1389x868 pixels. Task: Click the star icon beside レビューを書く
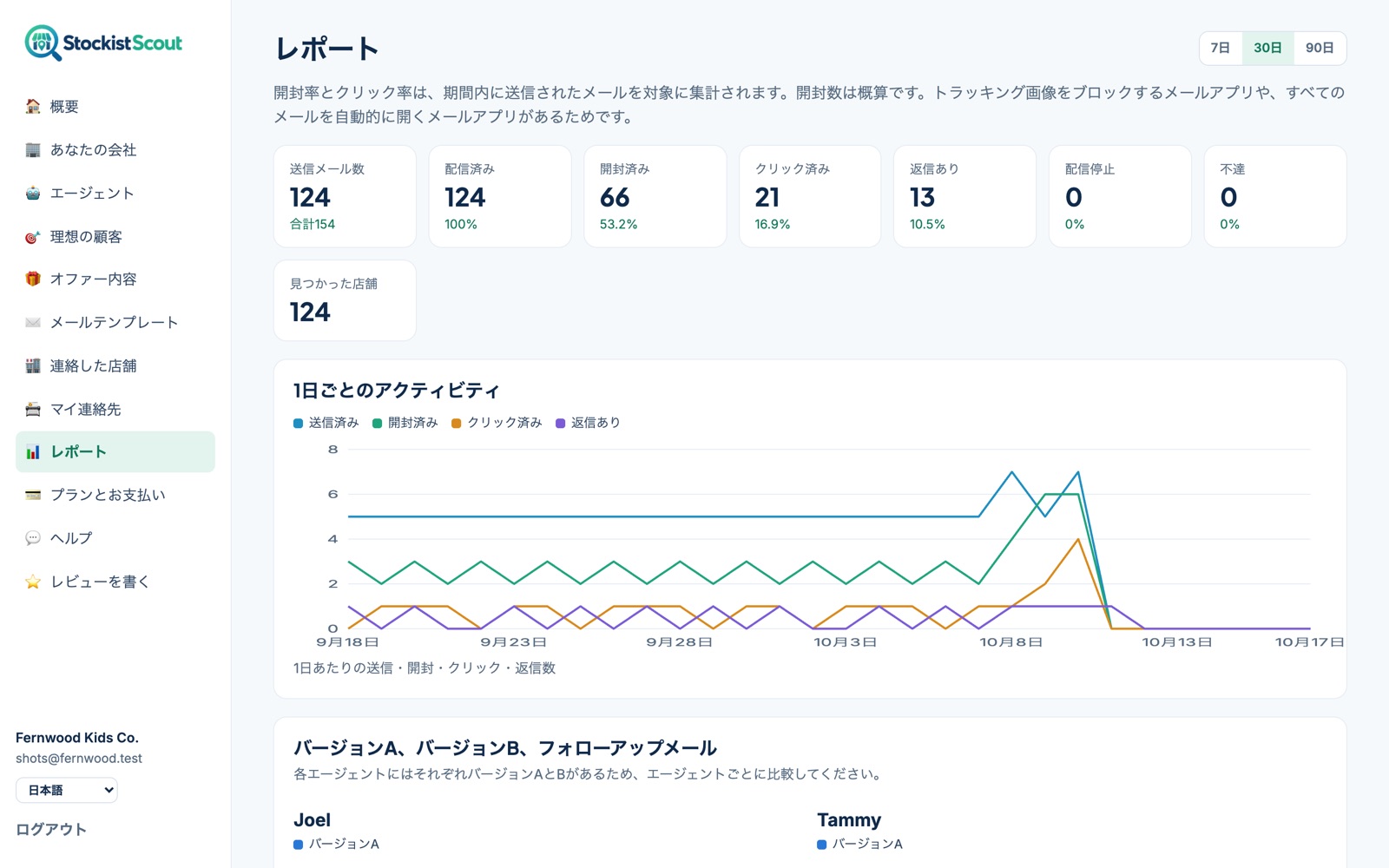coord(33,582)
